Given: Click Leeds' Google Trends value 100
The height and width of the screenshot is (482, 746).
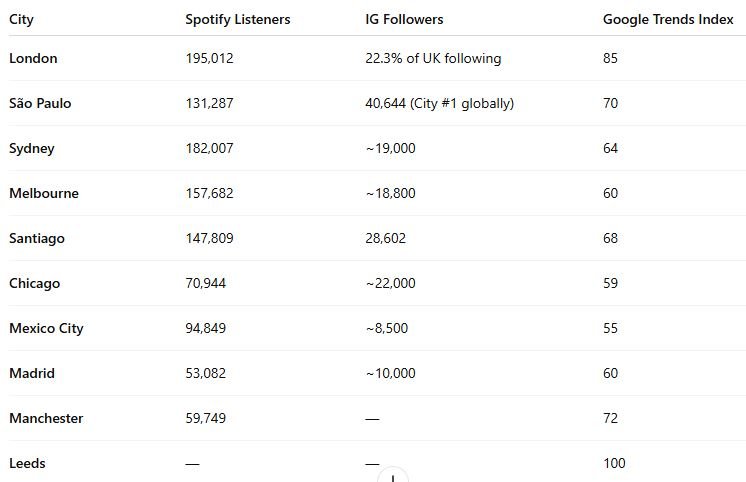Looking at the screenshot, I should tap(614, 463).
